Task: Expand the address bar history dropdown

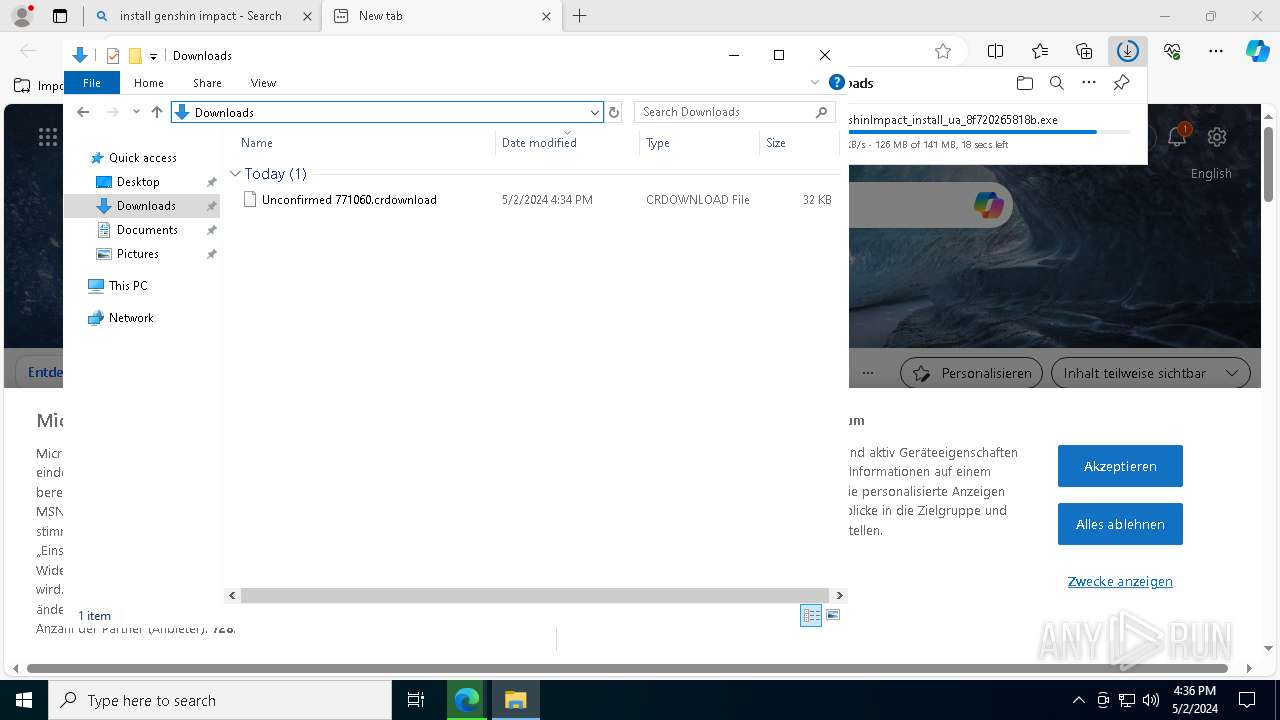Action: pos(595,112)
